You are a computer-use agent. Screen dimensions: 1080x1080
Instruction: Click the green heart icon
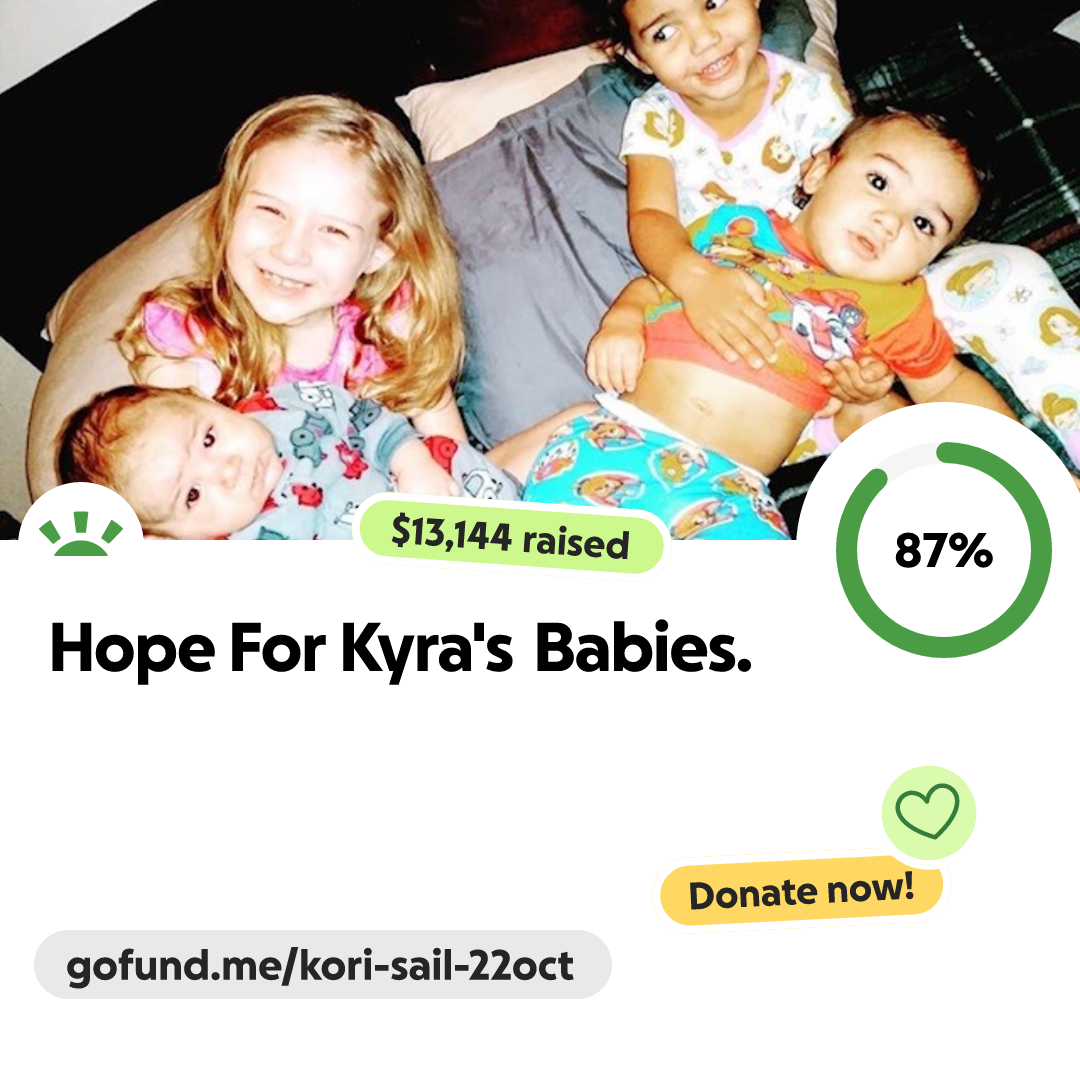[928, 812]
